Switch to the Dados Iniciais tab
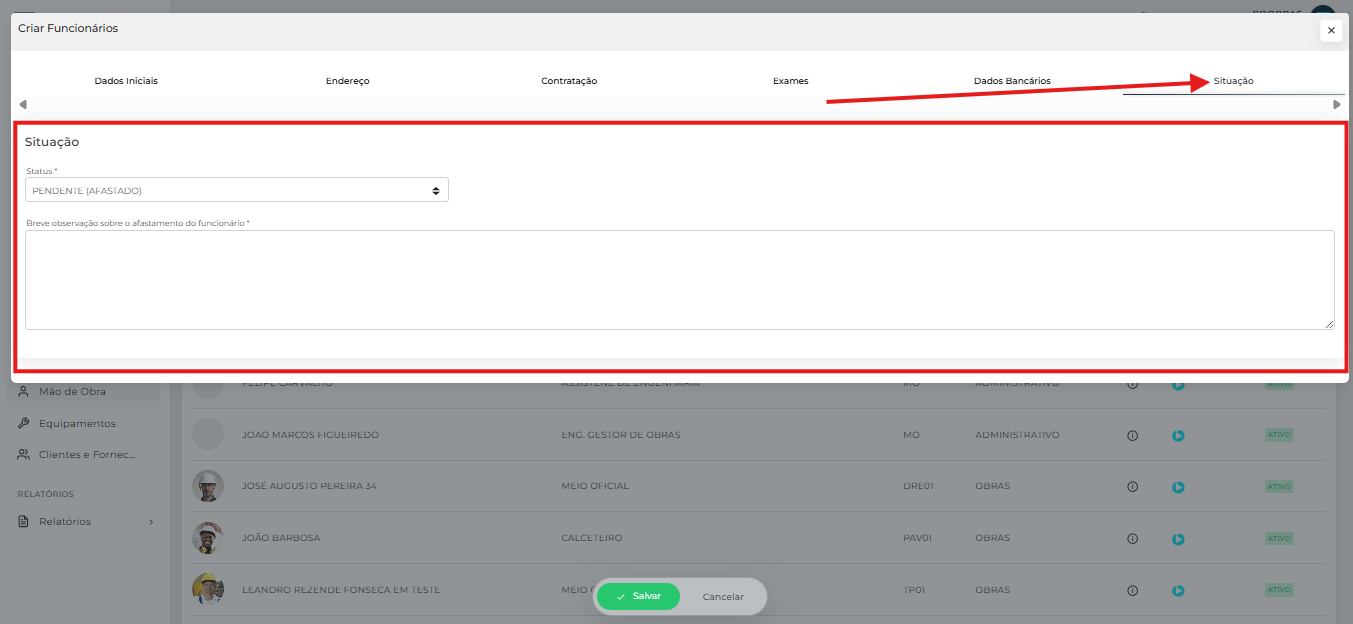The width and height of the screenshot is (1353, 624). pos(126,81)
